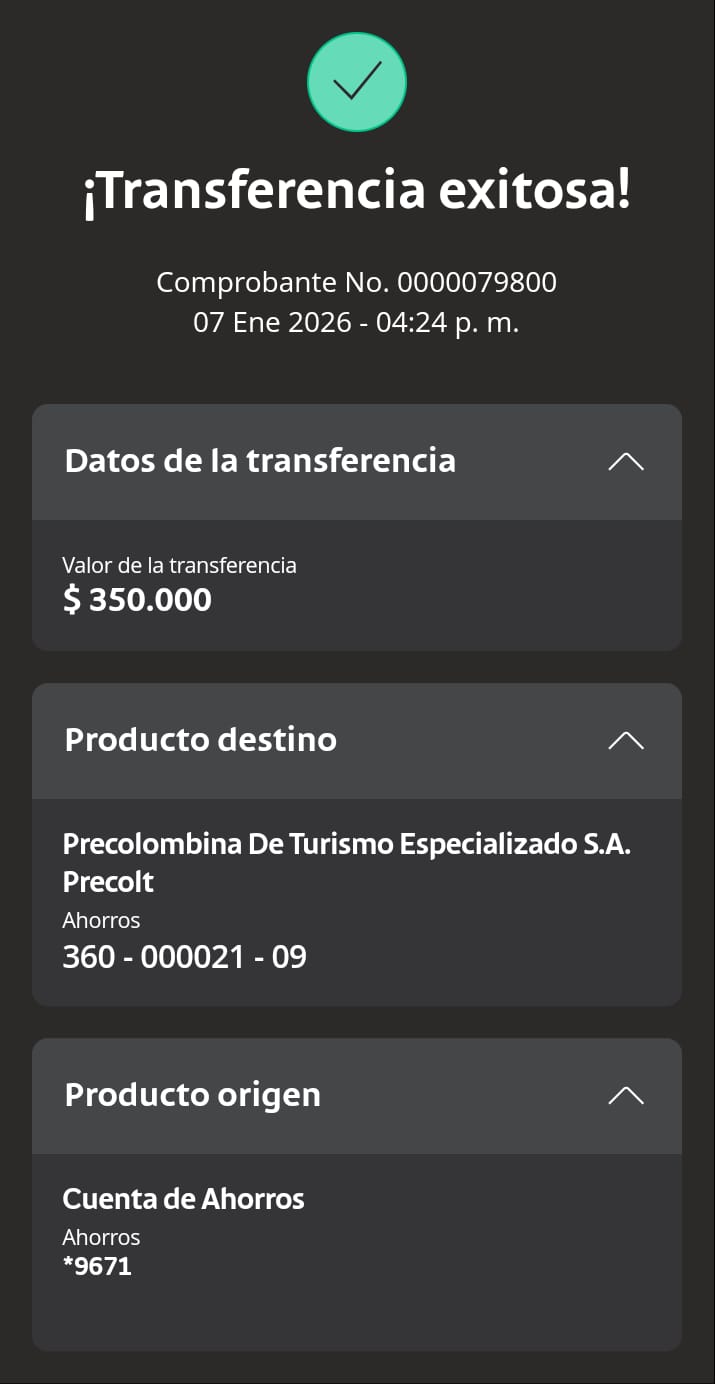Collapse the Datos de la transferencia chevron
The height and width of the screenshot is (1384, 715).
coord(626,461)
